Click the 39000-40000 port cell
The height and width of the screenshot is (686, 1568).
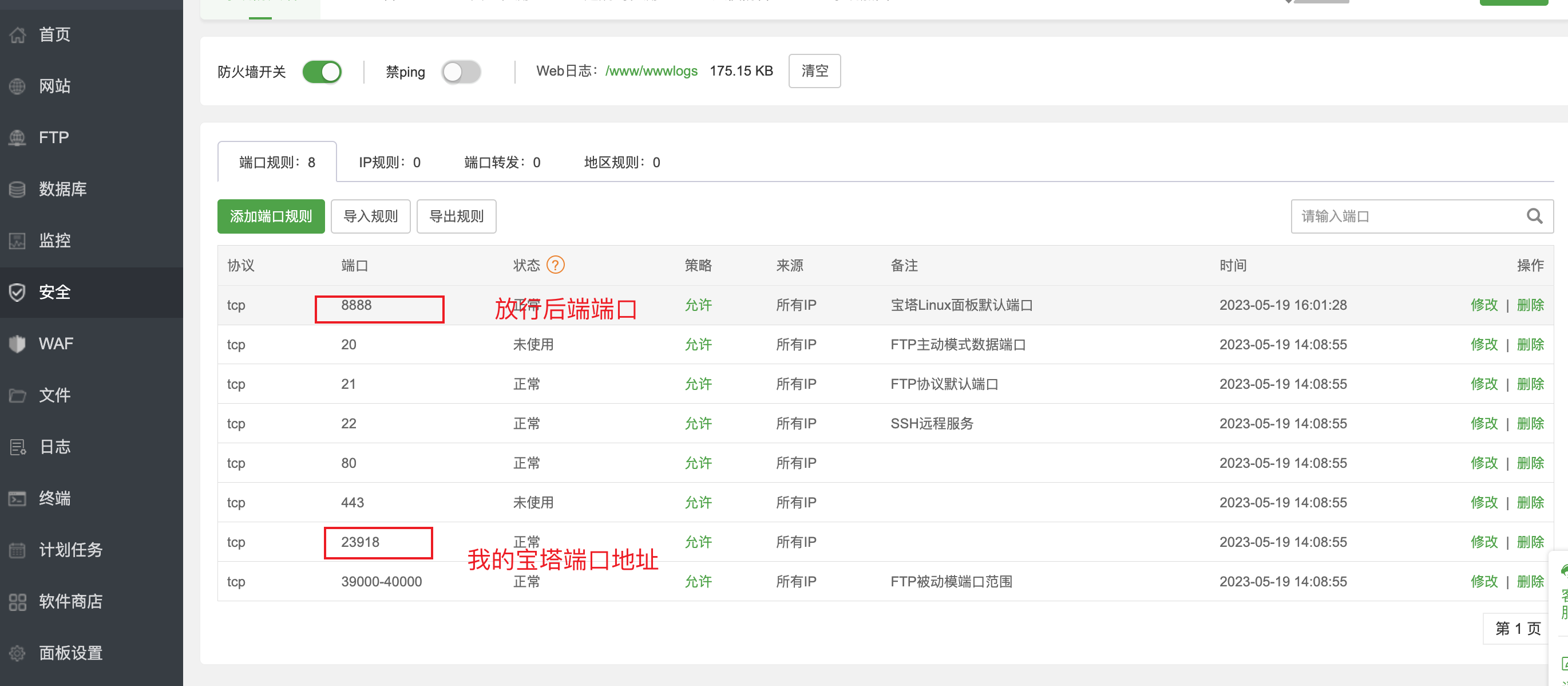tap(381, 581)
